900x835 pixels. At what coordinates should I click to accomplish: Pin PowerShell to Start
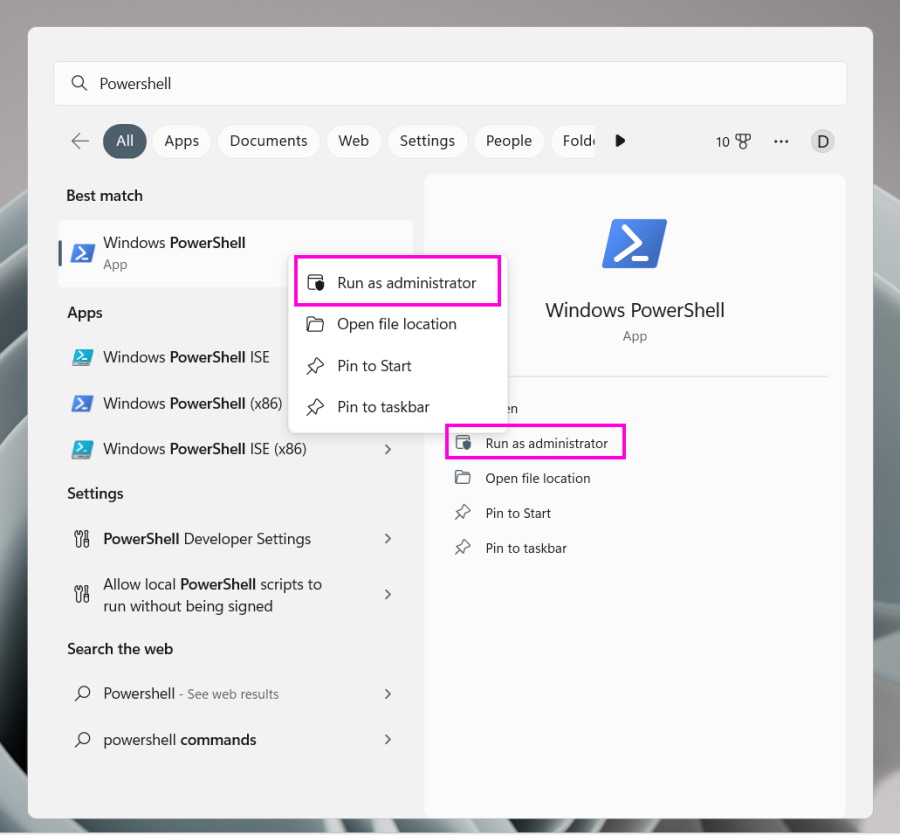coord(375,366)
